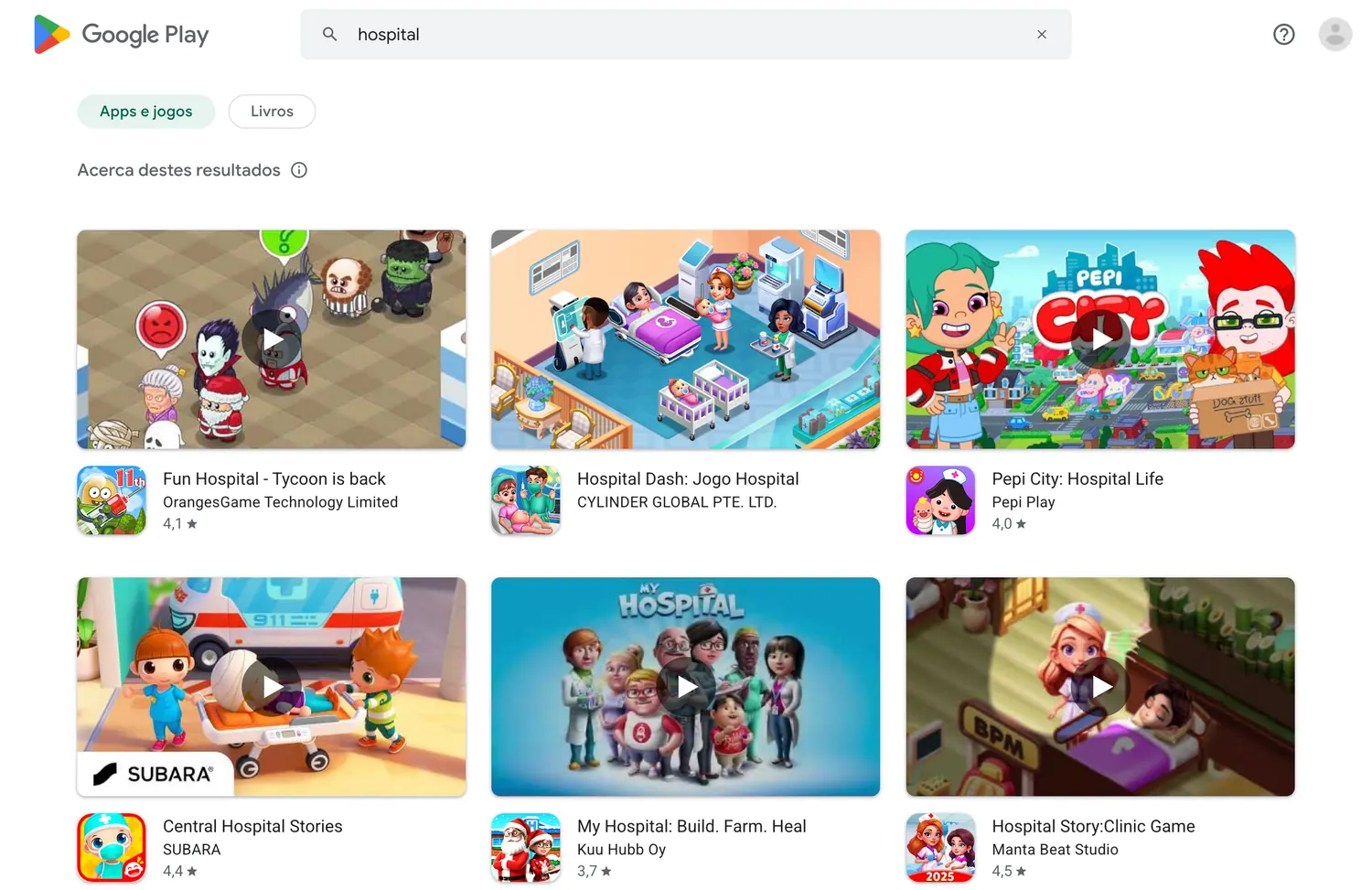
Task: Click the 3,7 star rating
Action: click(595, 872)
